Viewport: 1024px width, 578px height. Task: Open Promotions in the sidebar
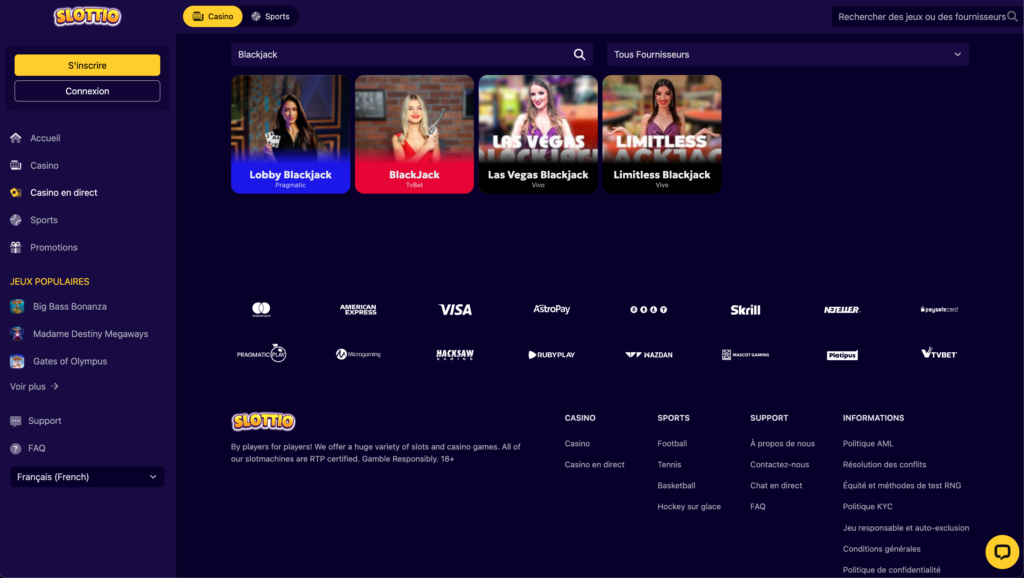click(54, 248)
